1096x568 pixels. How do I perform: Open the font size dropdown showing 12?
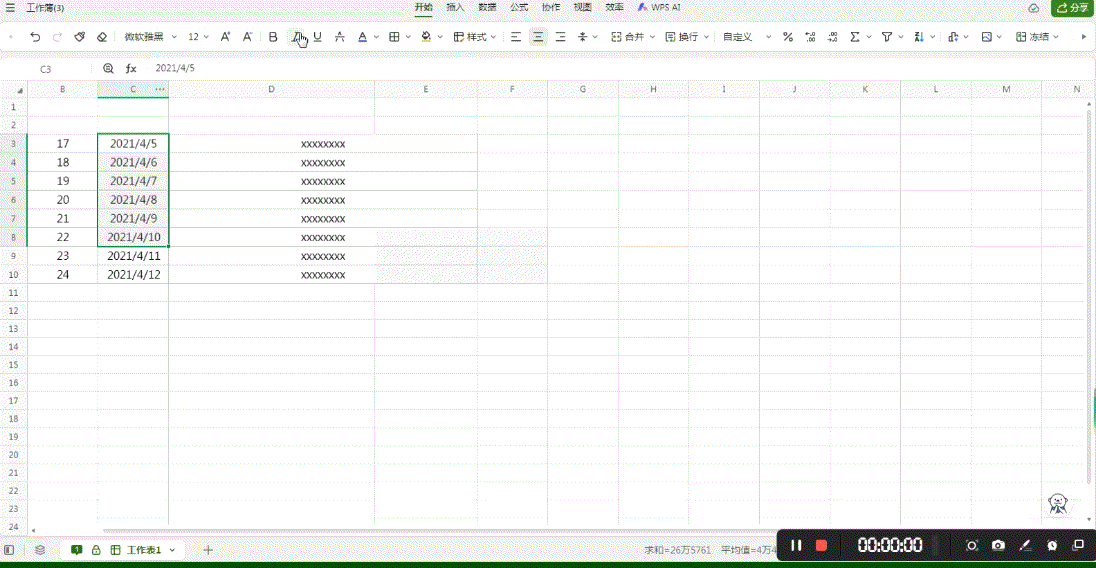click(198, 37)
